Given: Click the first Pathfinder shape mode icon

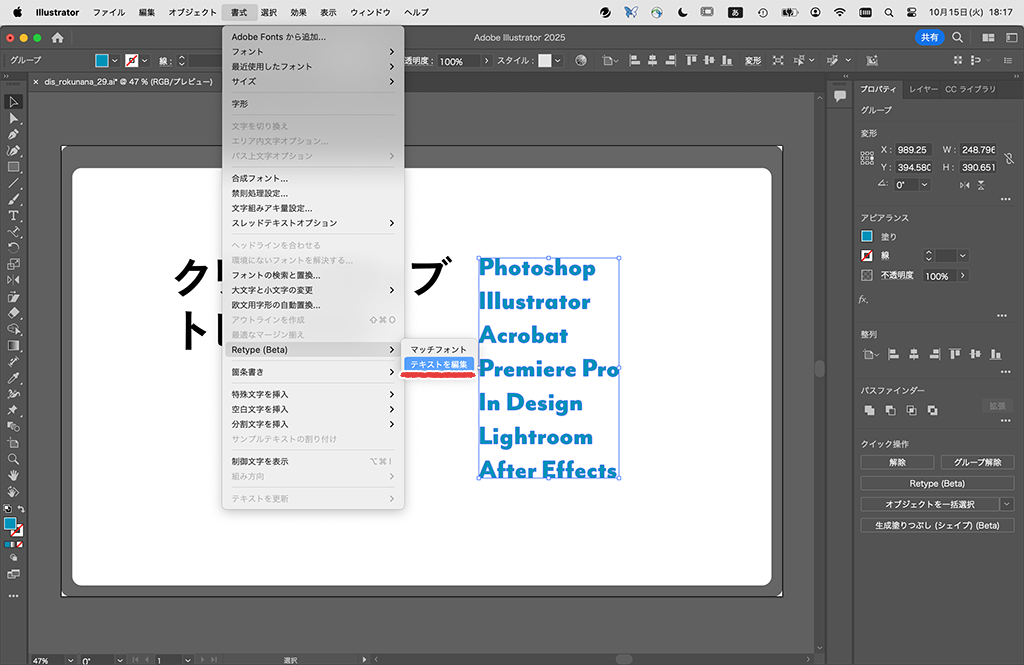Looking at the screenshot, I should 869,410.
